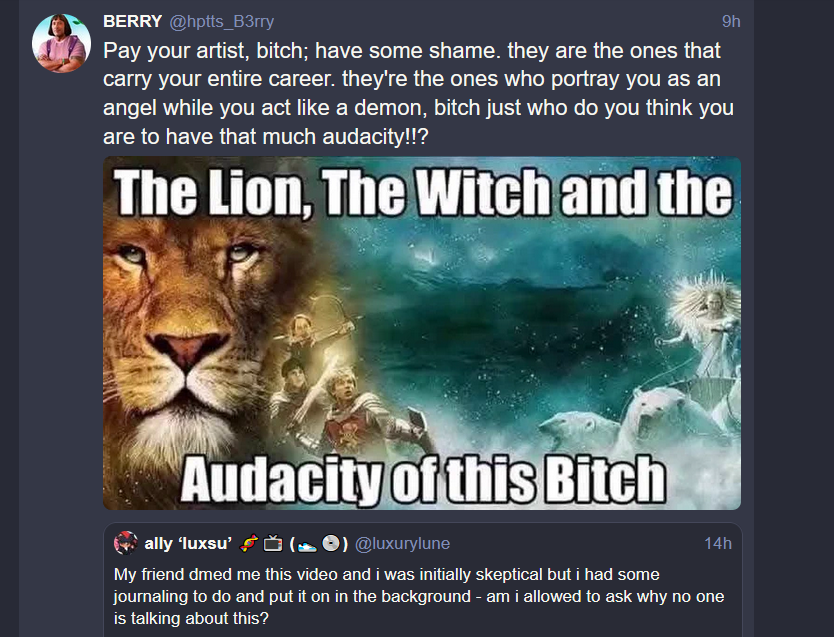Open the ally 'luxsu' display name
Viewport: 834px width, 637px height.
pyautogui.click(x=188, y=543)
